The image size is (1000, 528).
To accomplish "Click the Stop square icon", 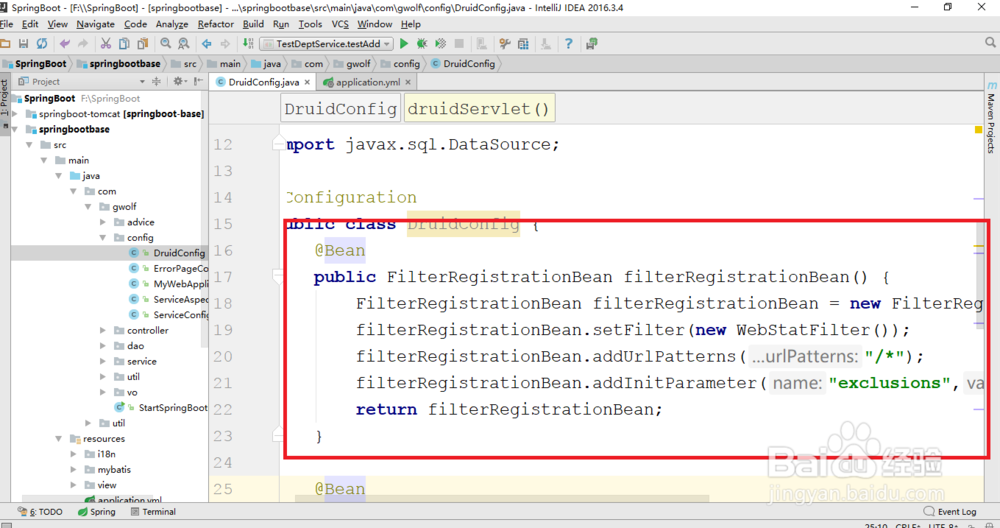I will pyautogui.click(x=459, y=43).
